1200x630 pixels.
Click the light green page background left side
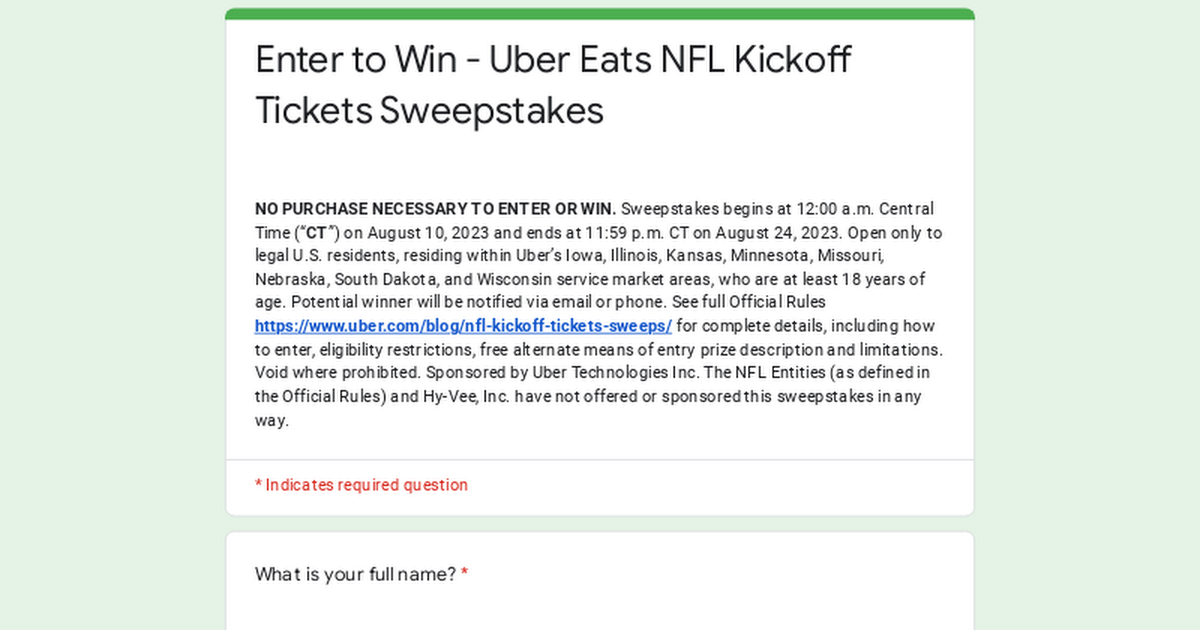[112, 315]
